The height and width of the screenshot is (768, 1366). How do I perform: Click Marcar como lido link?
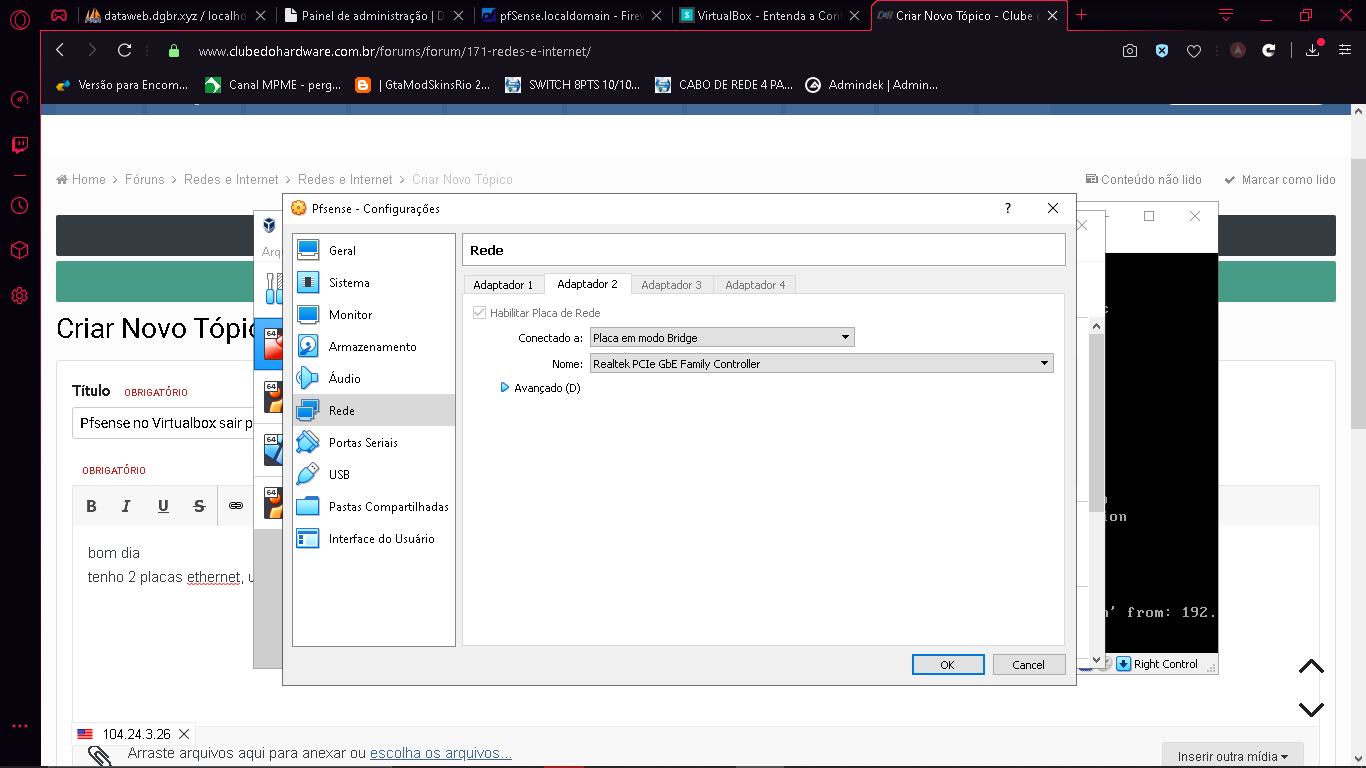tap(1280, 180)
